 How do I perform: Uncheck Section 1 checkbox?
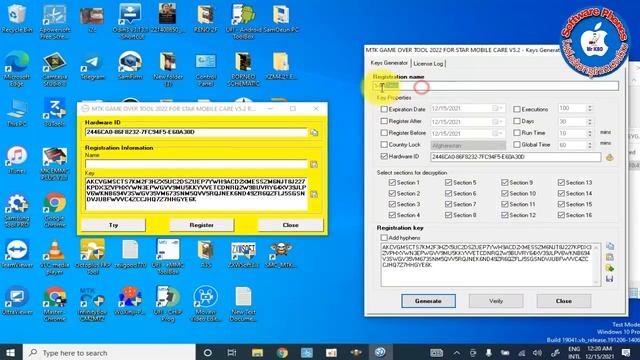click(392, 182)
